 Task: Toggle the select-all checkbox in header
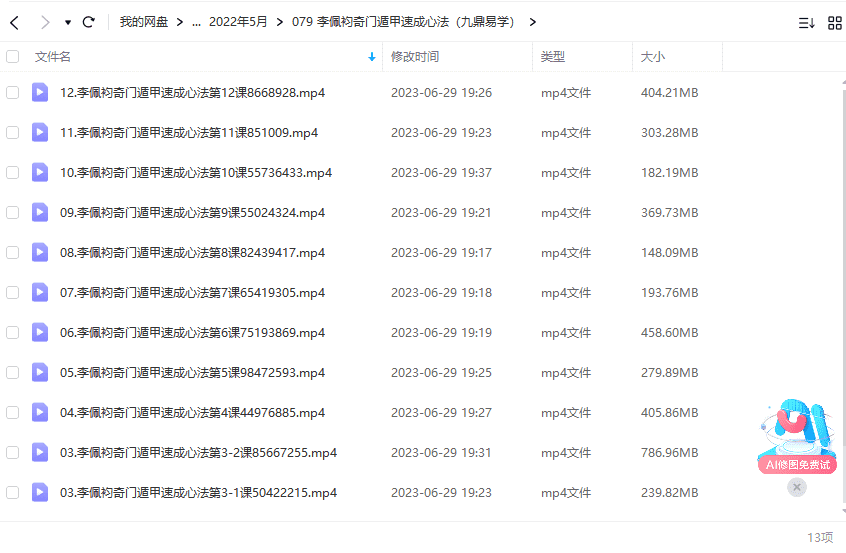tap(12, 57)
